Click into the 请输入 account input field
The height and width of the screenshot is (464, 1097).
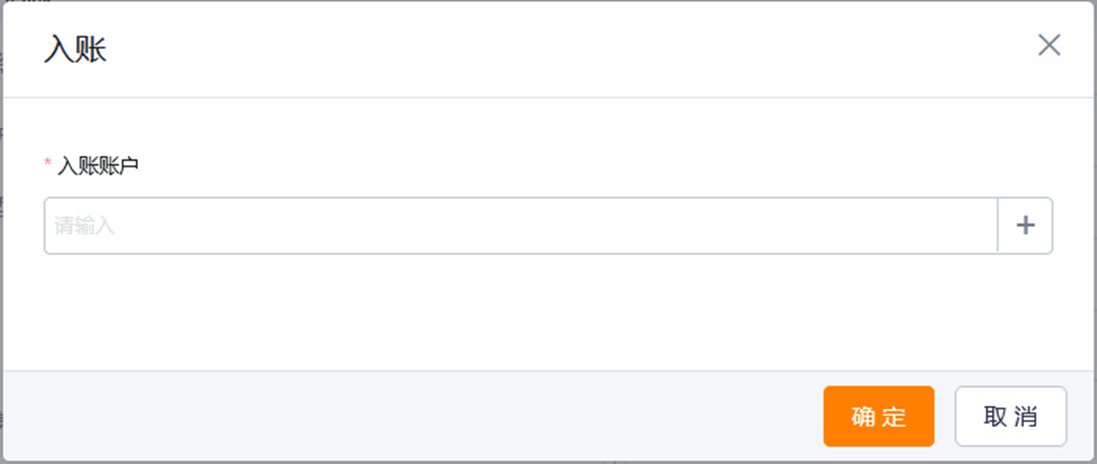(521, 225)
